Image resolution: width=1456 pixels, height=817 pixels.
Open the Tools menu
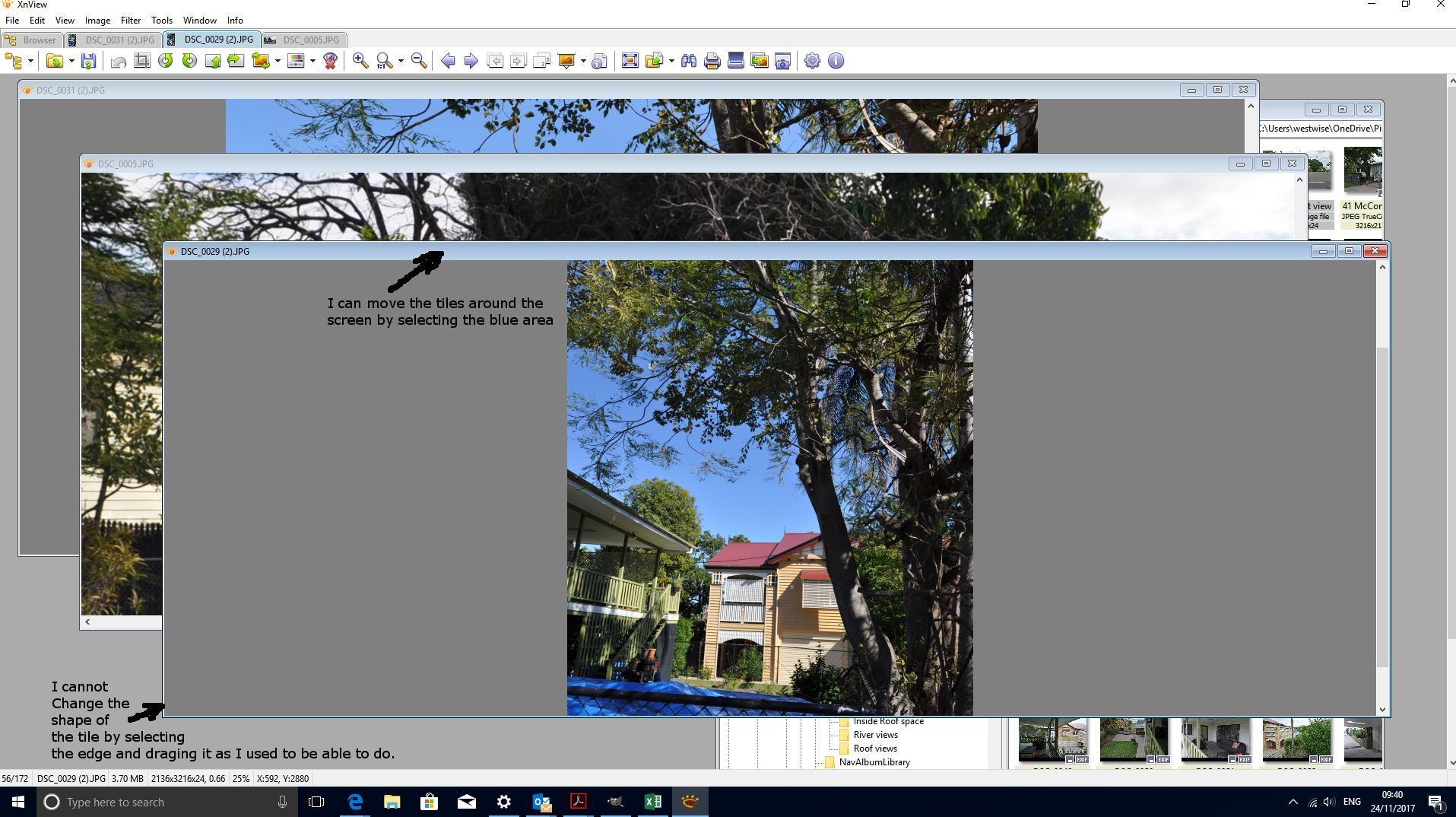(162, 21)
